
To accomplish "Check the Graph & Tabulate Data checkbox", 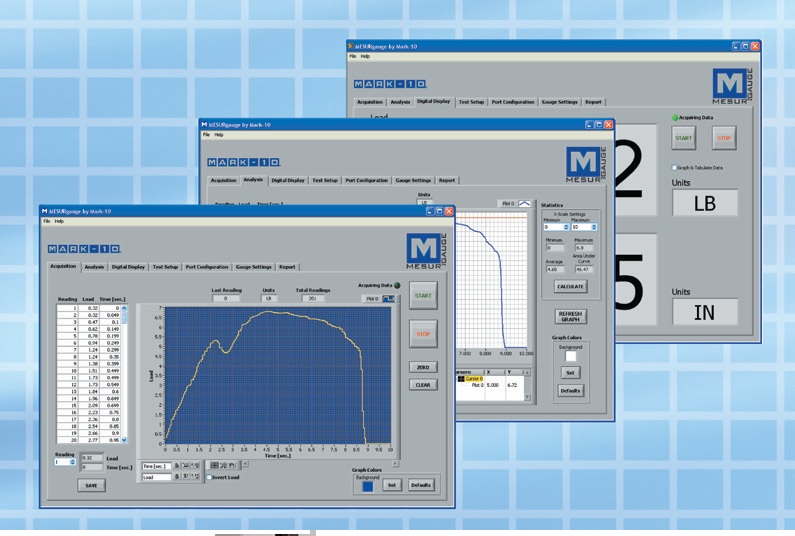I will point(674,168).
